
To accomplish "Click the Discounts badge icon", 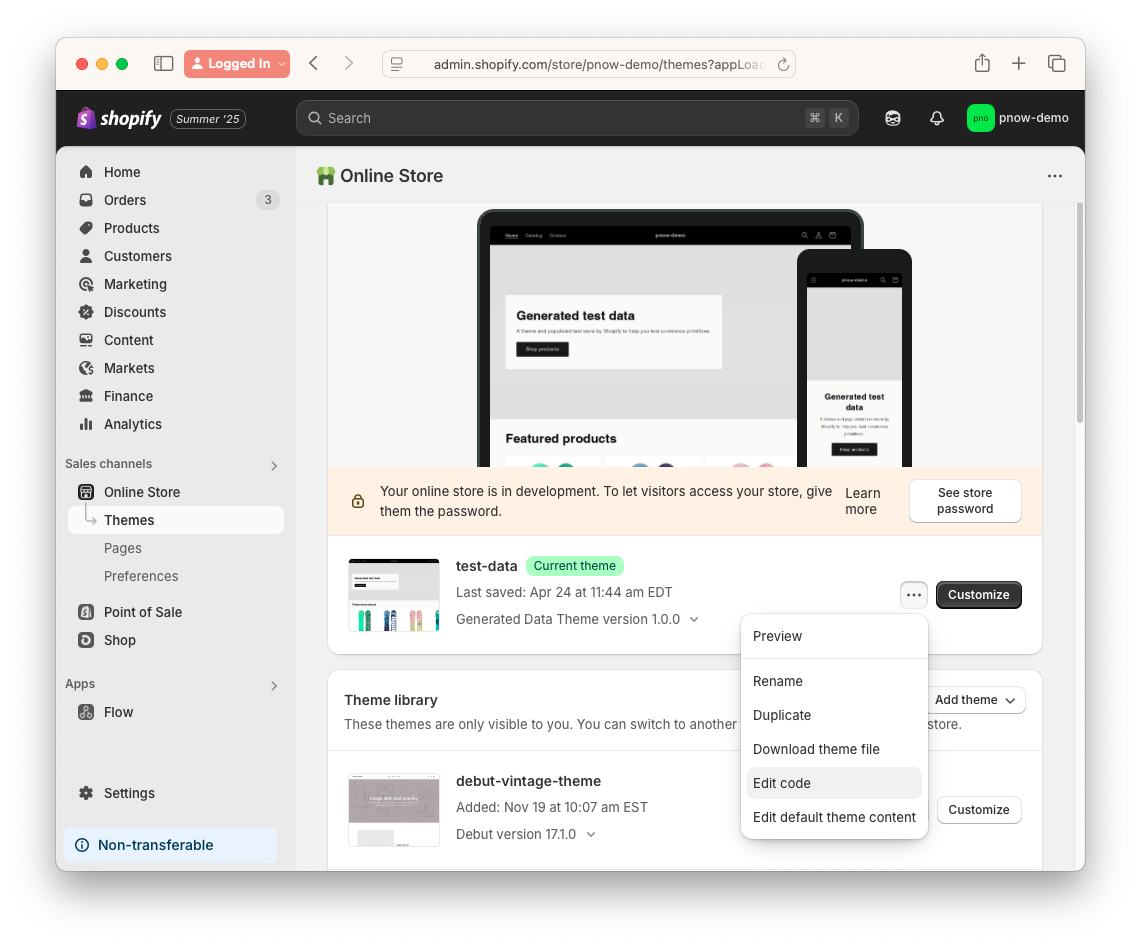I will (x=86, y=312).
